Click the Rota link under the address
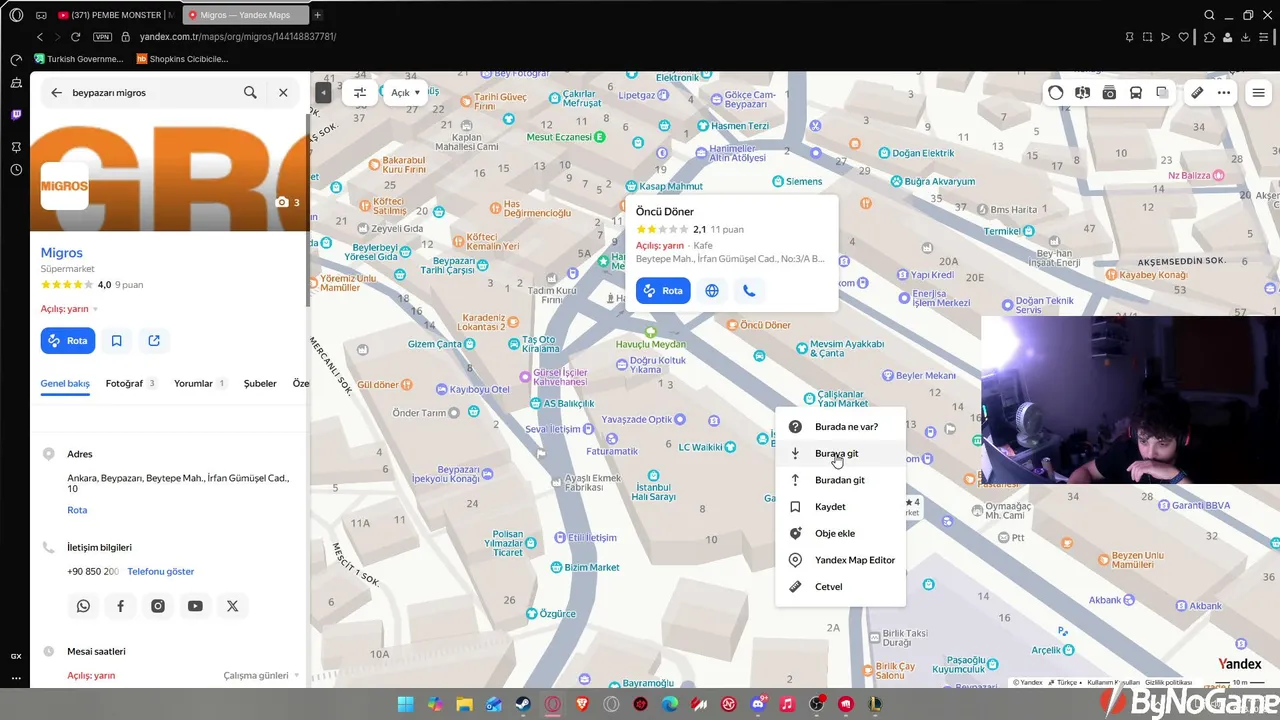 [77, 510]
